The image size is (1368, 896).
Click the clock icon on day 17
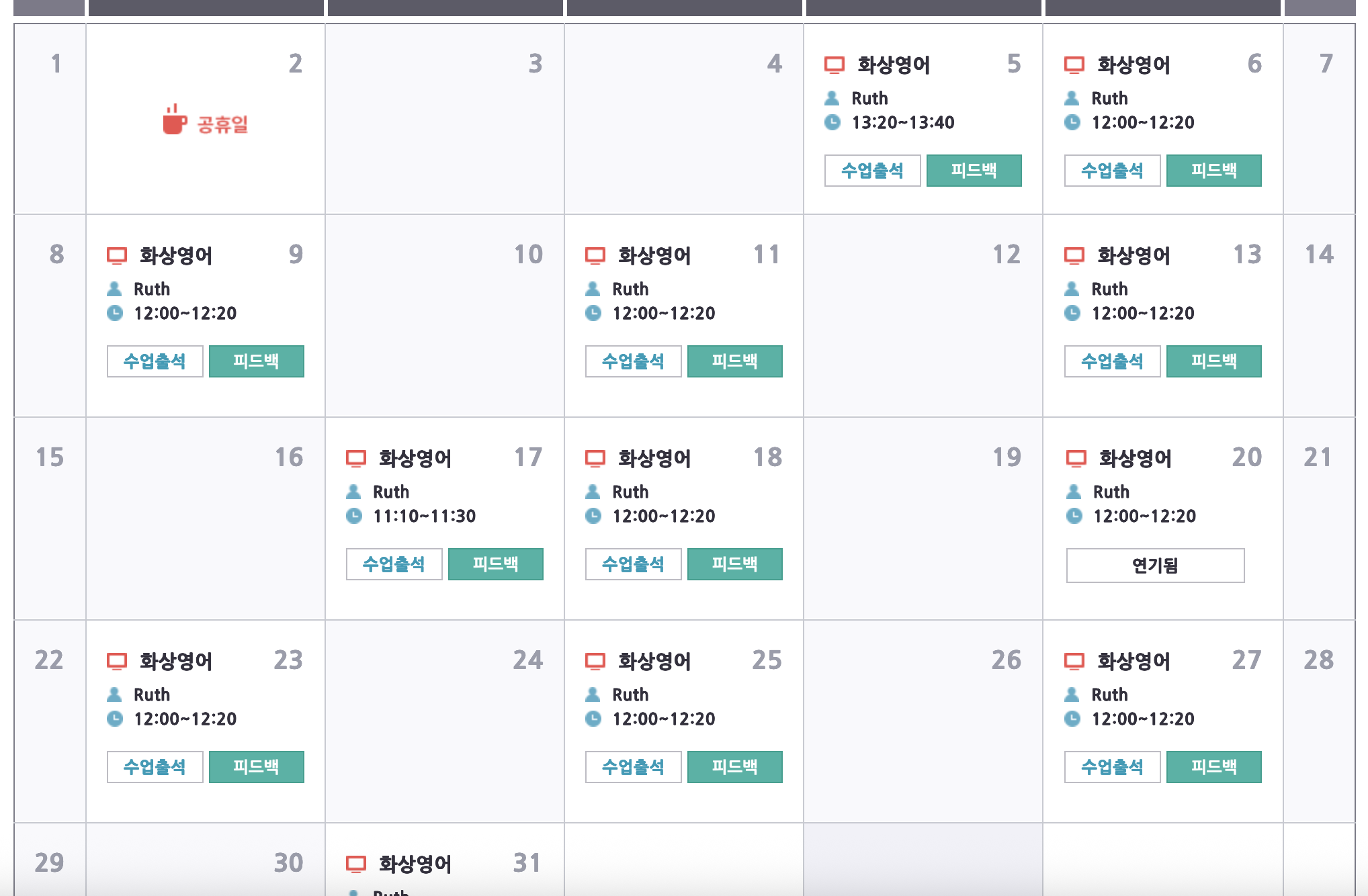pyautogui.click(x=354, y=516)
